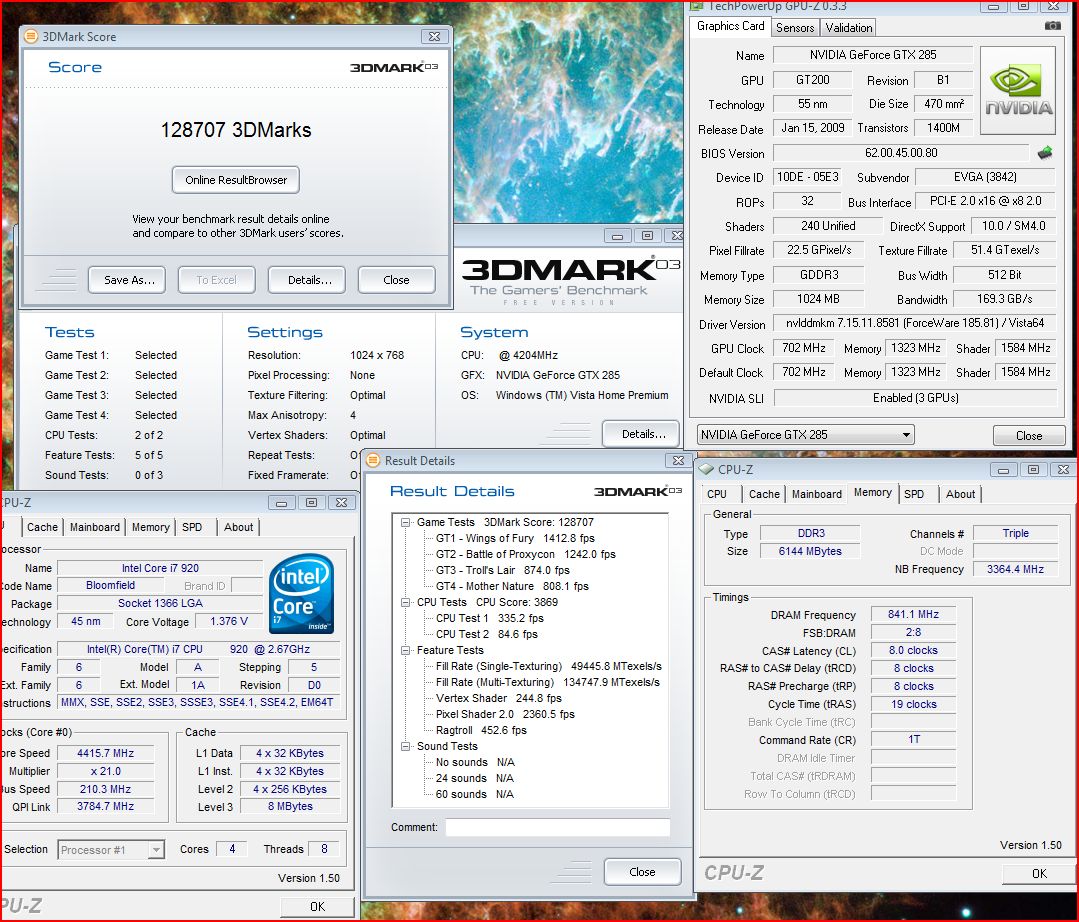Click the BIOS Version field 62.00.45.00.80
The width and height of the screenshot is (1079, 922).
click(901, 153)
